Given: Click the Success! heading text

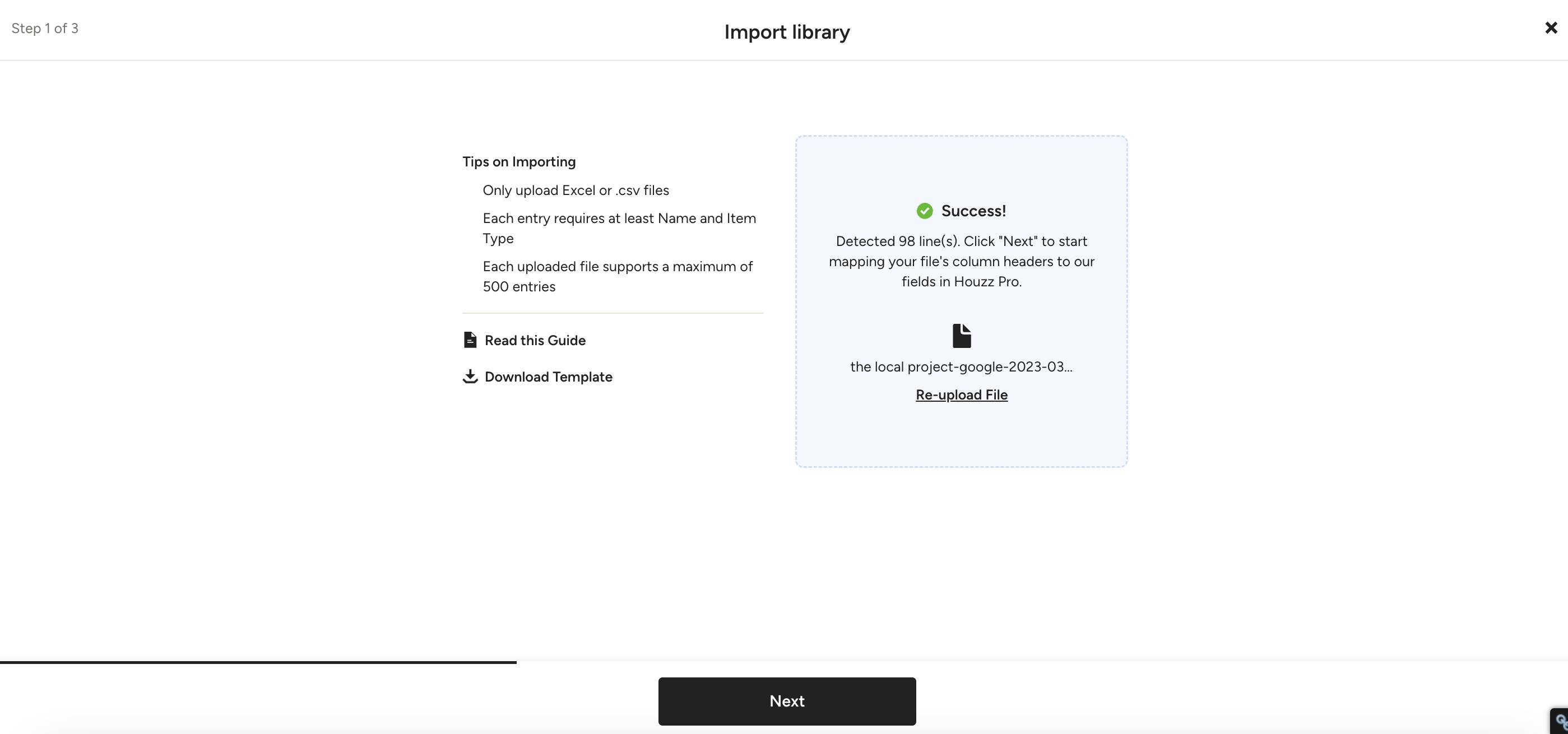Looking at the screenshot, I should (973, 211).
